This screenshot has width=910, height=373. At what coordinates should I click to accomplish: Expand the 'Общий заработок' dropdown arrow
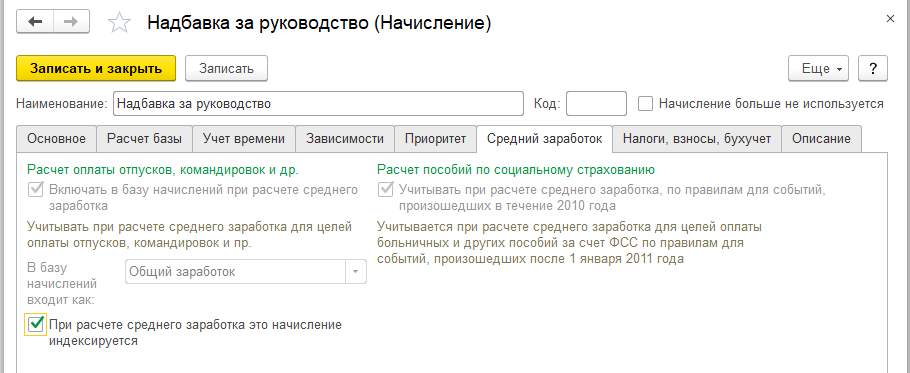tap(356, 272)
